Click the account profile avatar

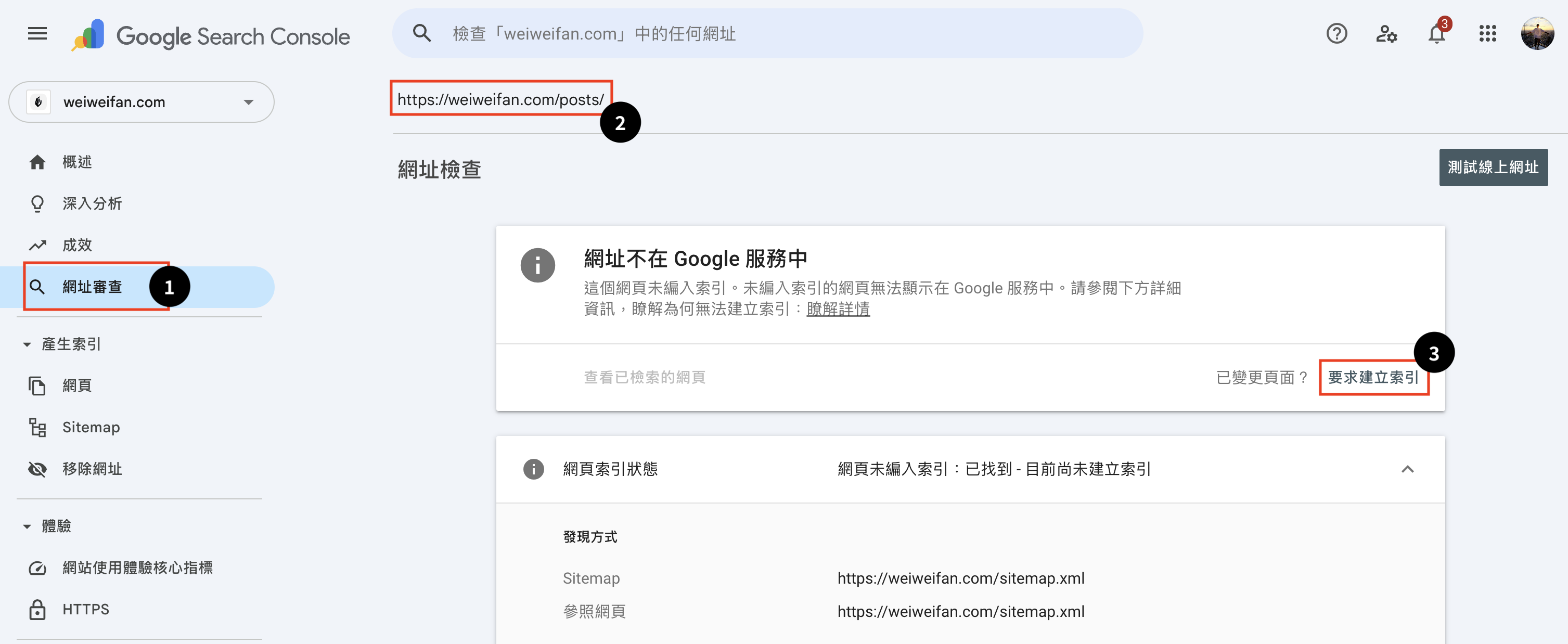(x=1536, y=33)
